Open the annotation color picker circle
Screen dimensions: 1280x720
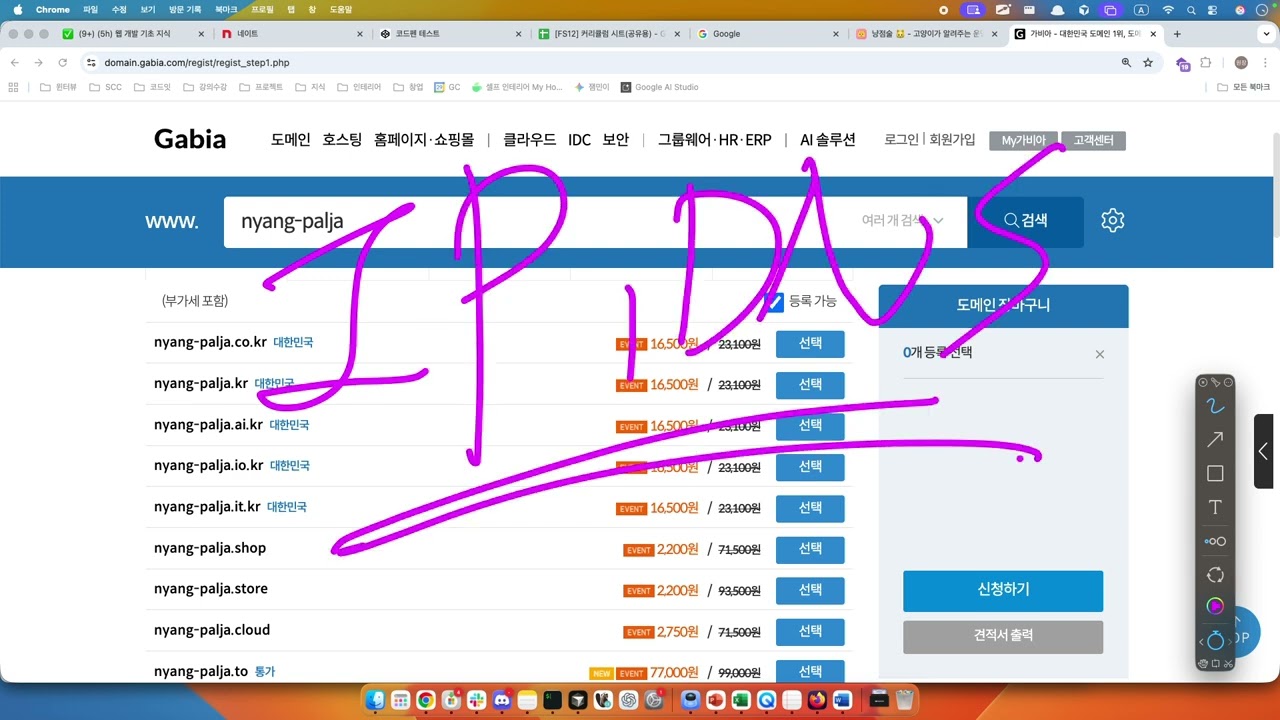(x=1215, y=606)
